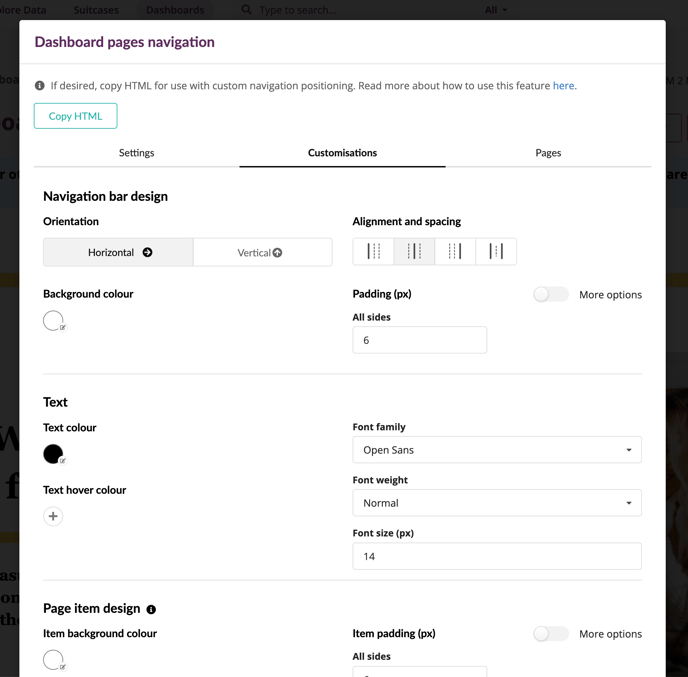The height and width of the screenshot is (677, 688).
Task: Switch to the Pages tab
Action: 548,153
